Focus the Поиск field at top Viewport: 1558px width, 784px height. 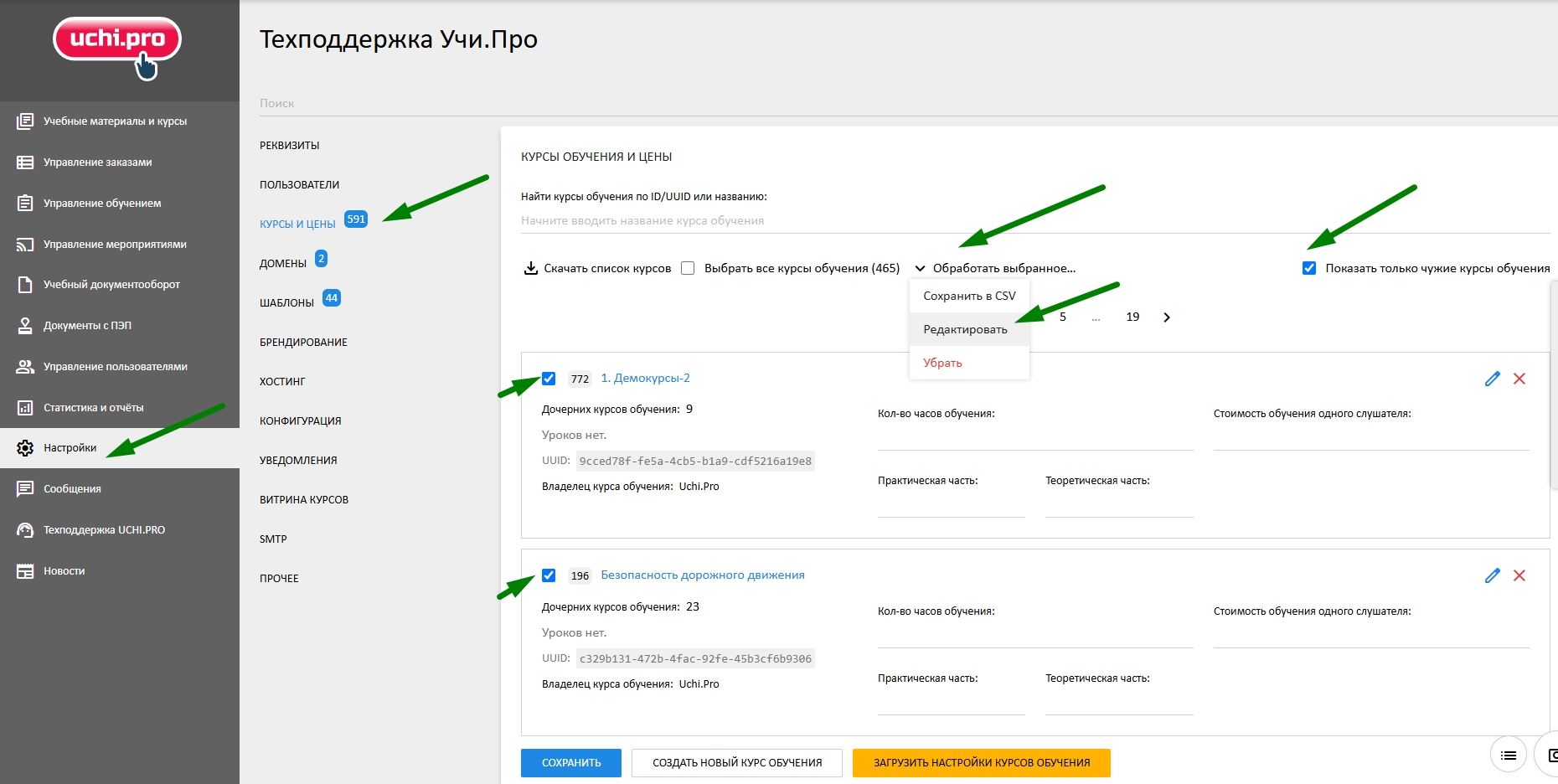[908, 103]
